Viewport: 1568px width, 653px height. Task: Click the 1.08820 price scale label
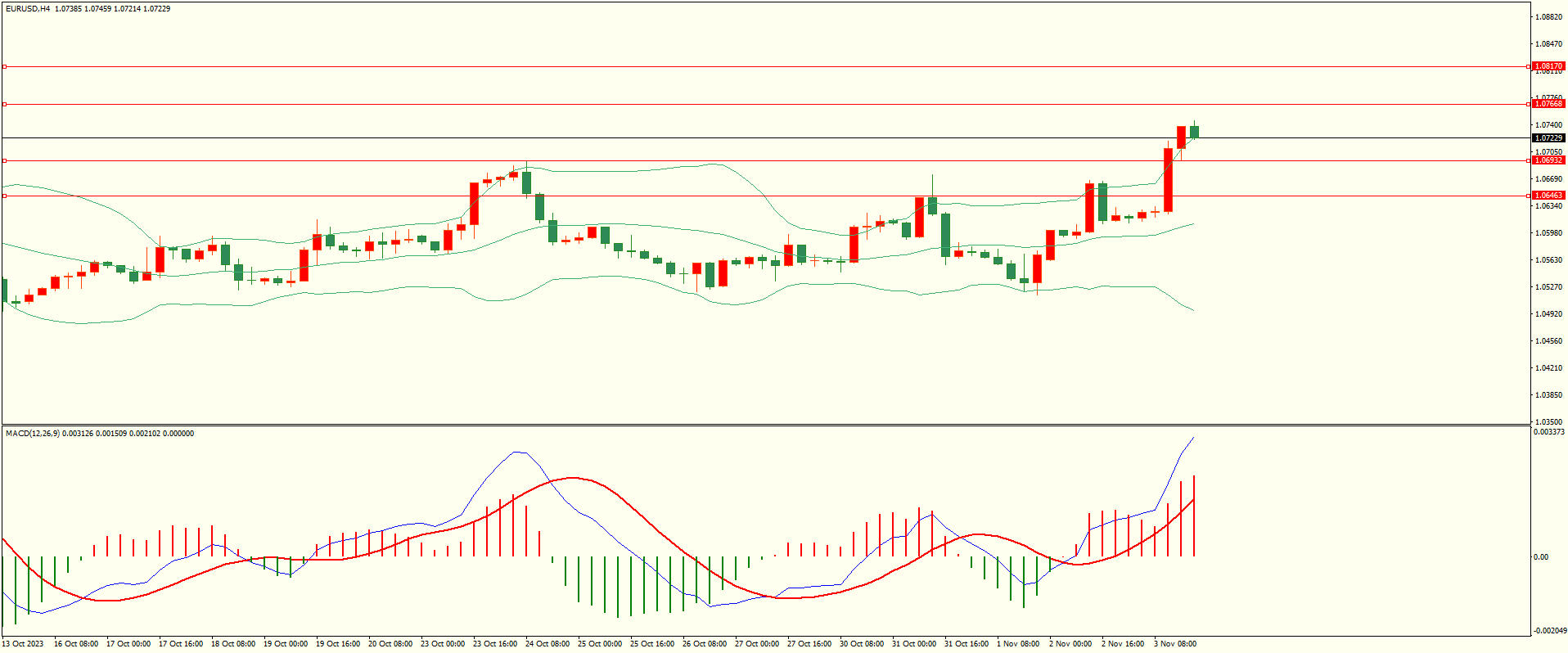[x=1548, y=17]
